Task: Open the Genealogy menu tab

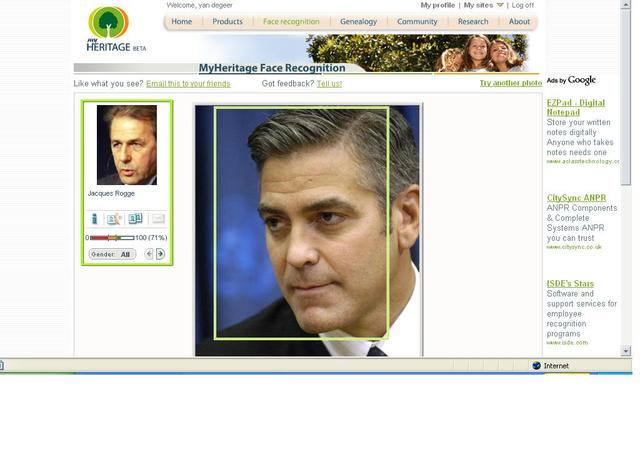Action: pos(358,21)
